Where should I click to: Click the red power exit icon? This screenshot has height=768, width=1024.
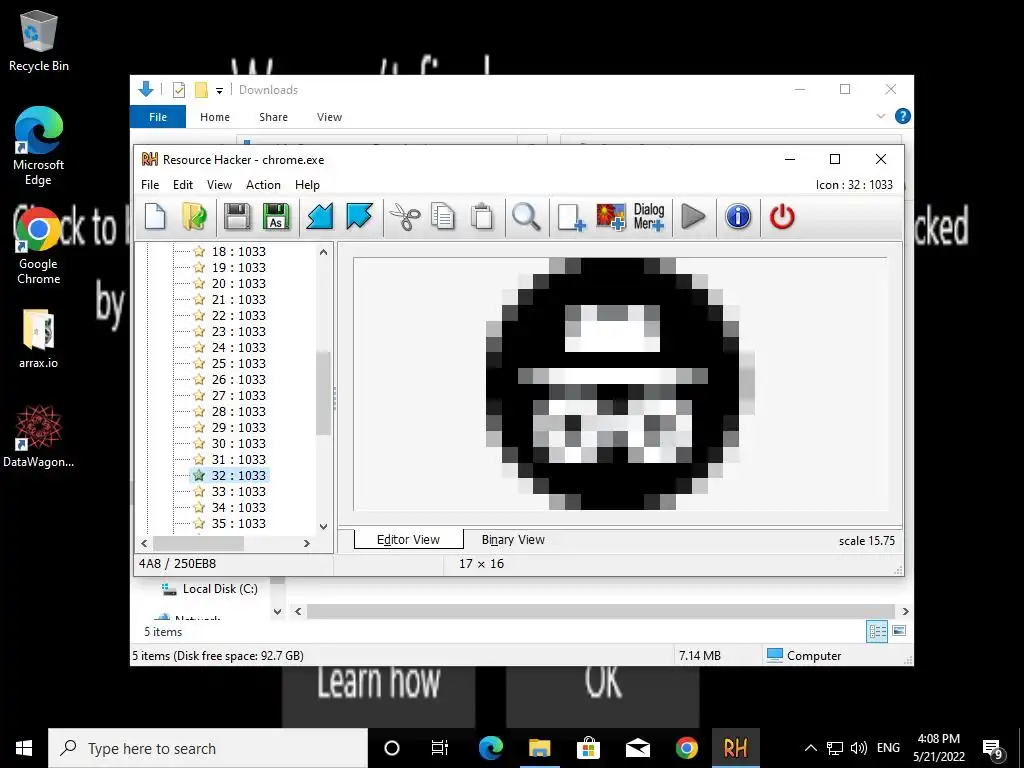coord(782,217)
